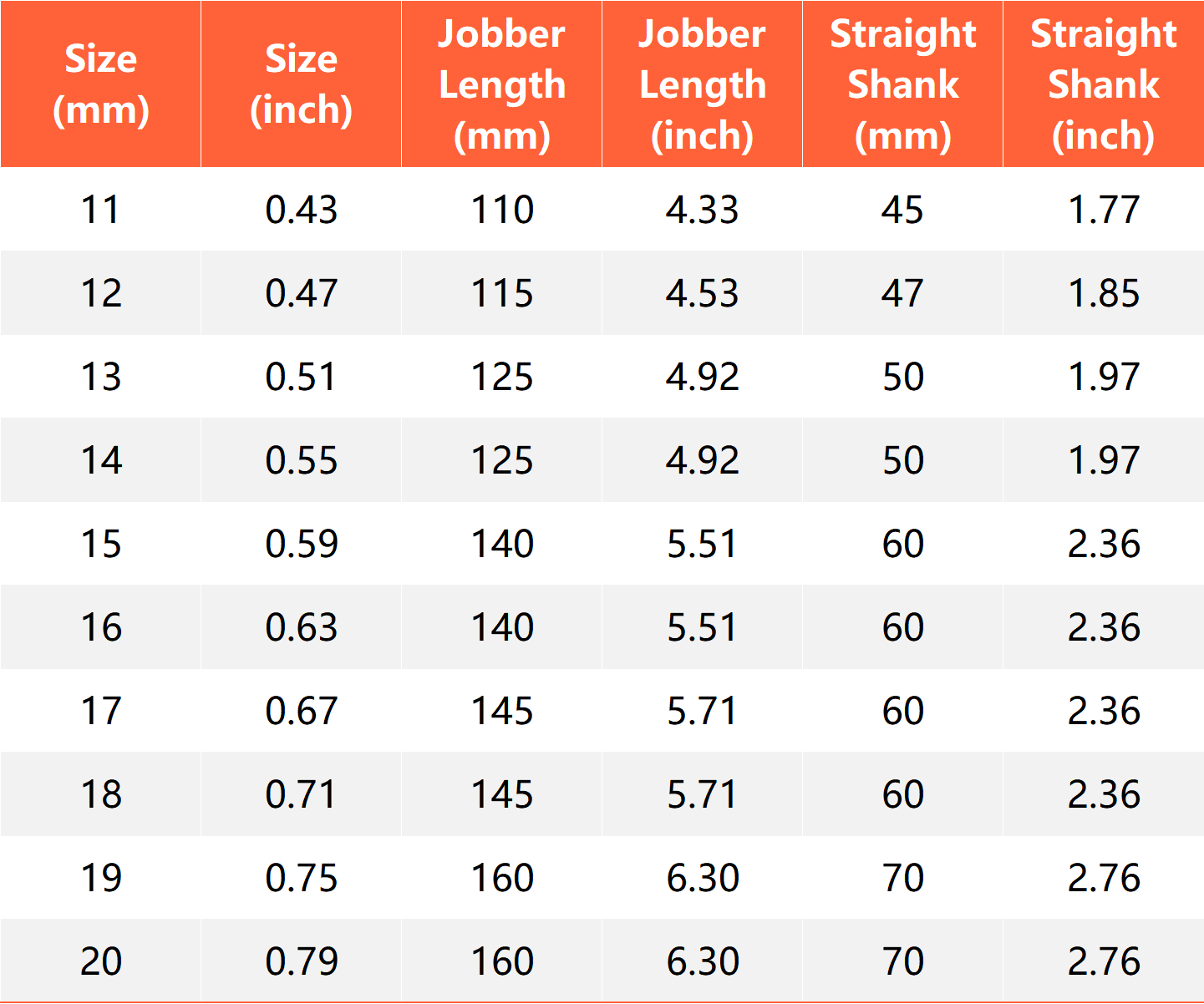Viewport: 1204px width, 1004px height.
Task: Select the 1.77 straight shank value
Action: [1103, 210]
